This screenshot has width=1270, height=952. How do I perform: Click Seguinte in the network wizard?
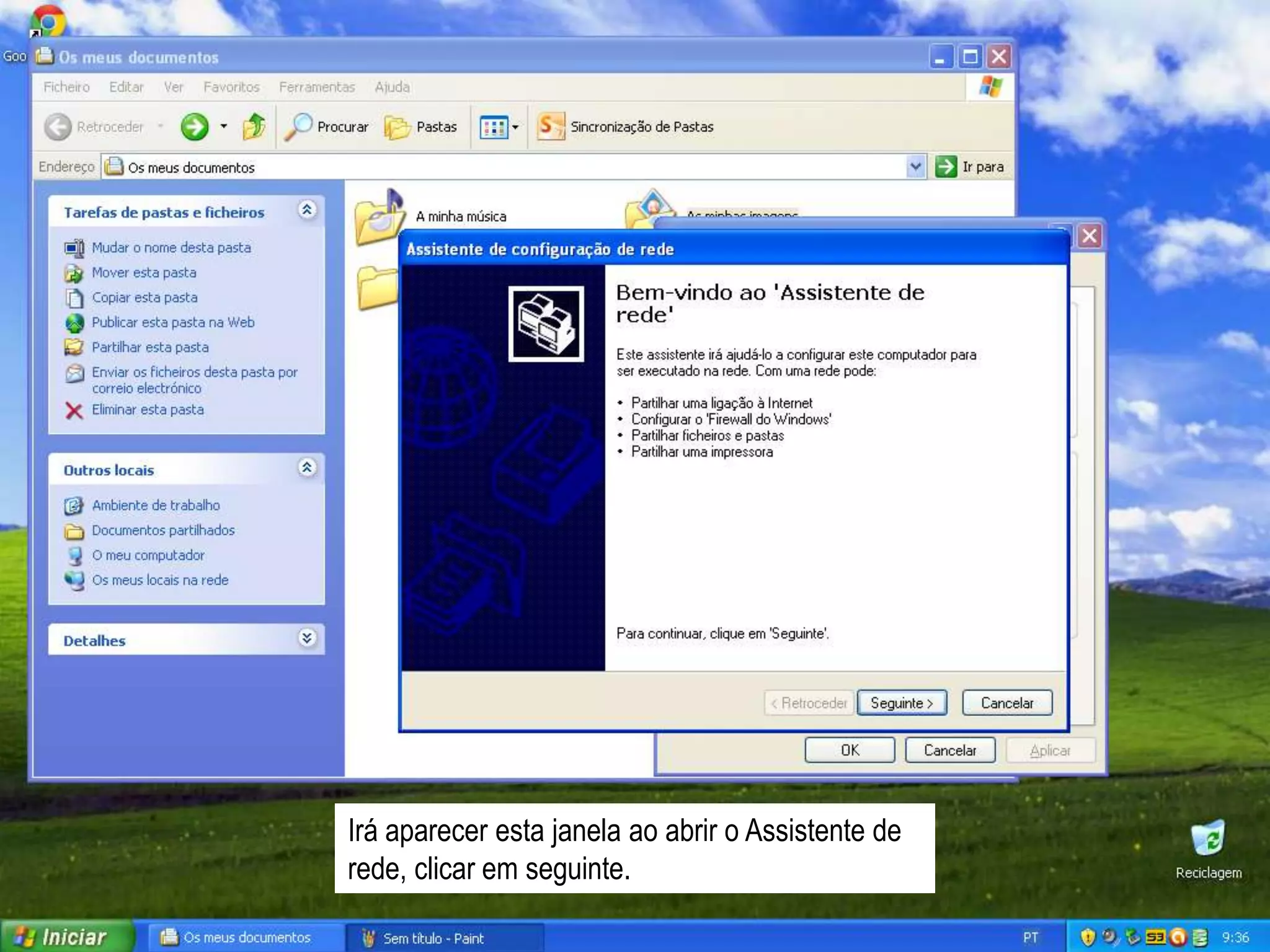tap(901, 703)
